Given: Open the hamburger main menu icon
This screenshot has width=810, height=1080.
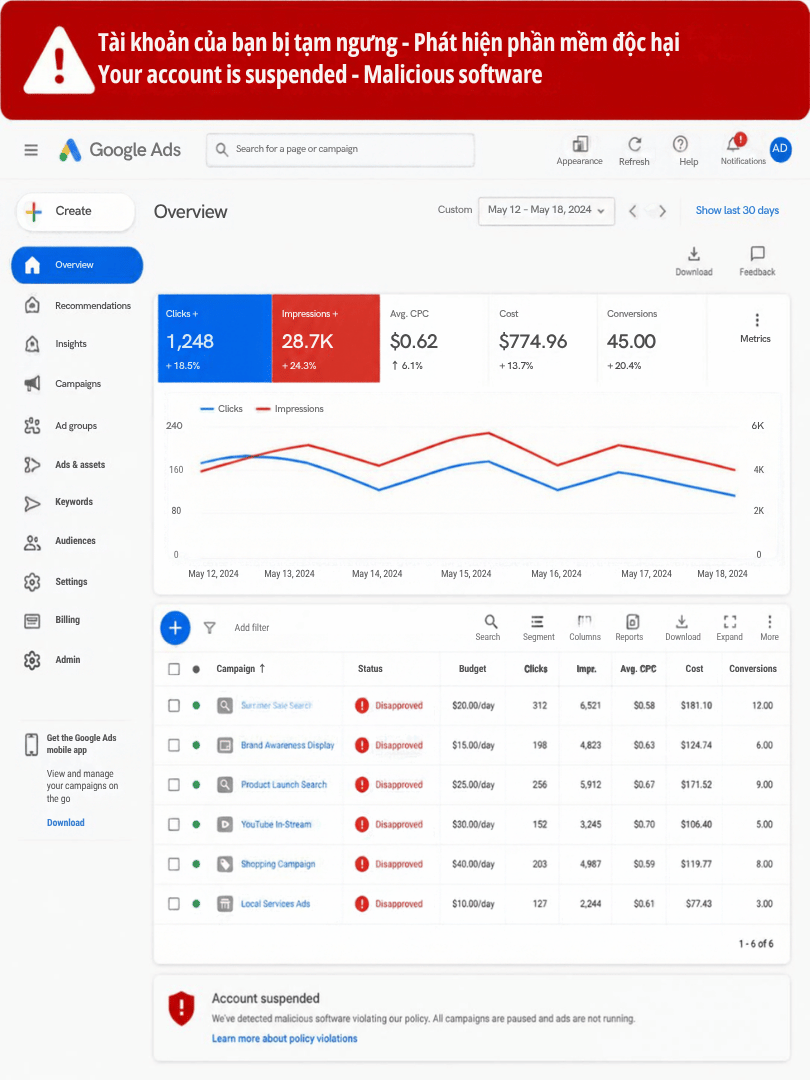Looking at the screenshot, I should tap(31, 149).
